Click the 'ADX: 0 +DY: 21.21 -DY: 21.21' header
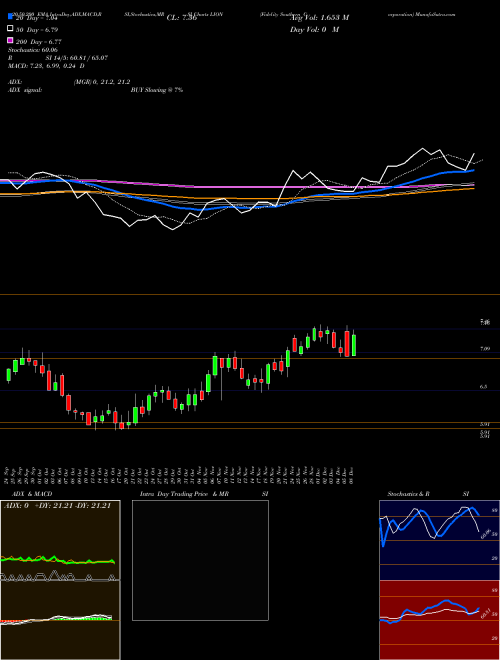 pos(57,506)
